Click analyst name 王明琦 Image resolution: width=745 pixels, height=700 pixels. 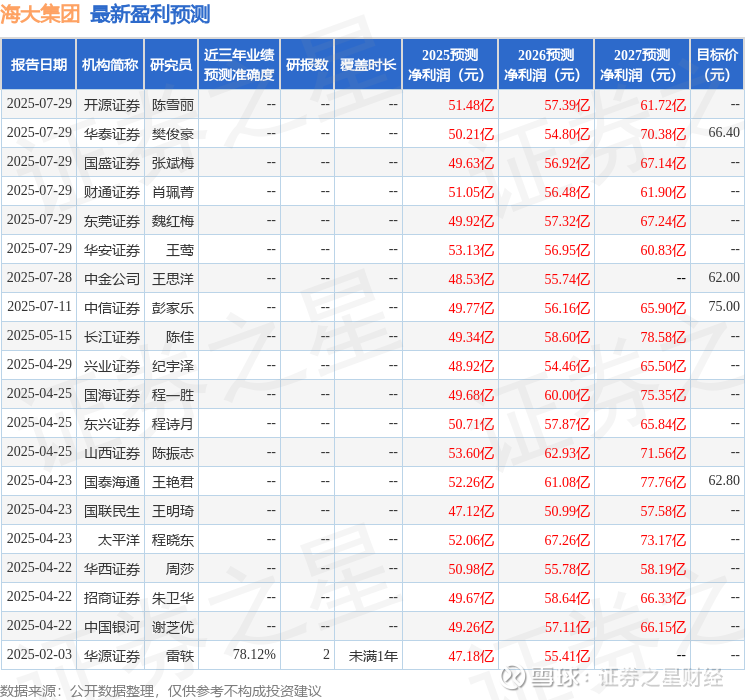173,511
